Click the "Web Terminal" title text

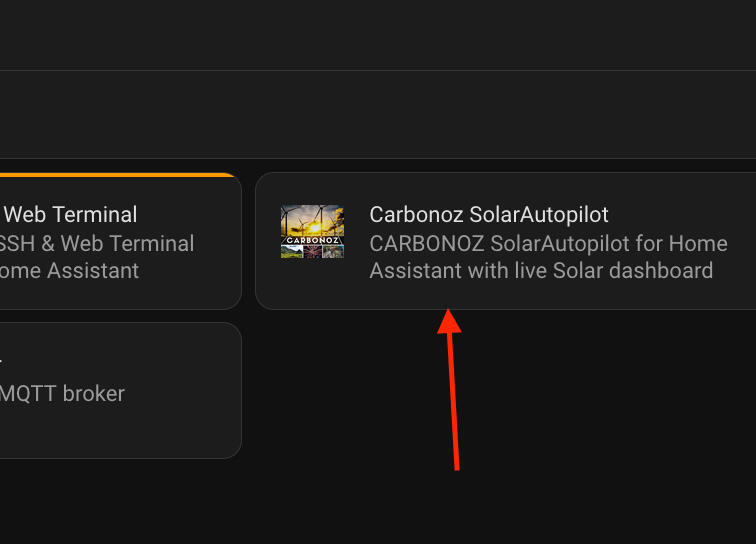point(71,214)
